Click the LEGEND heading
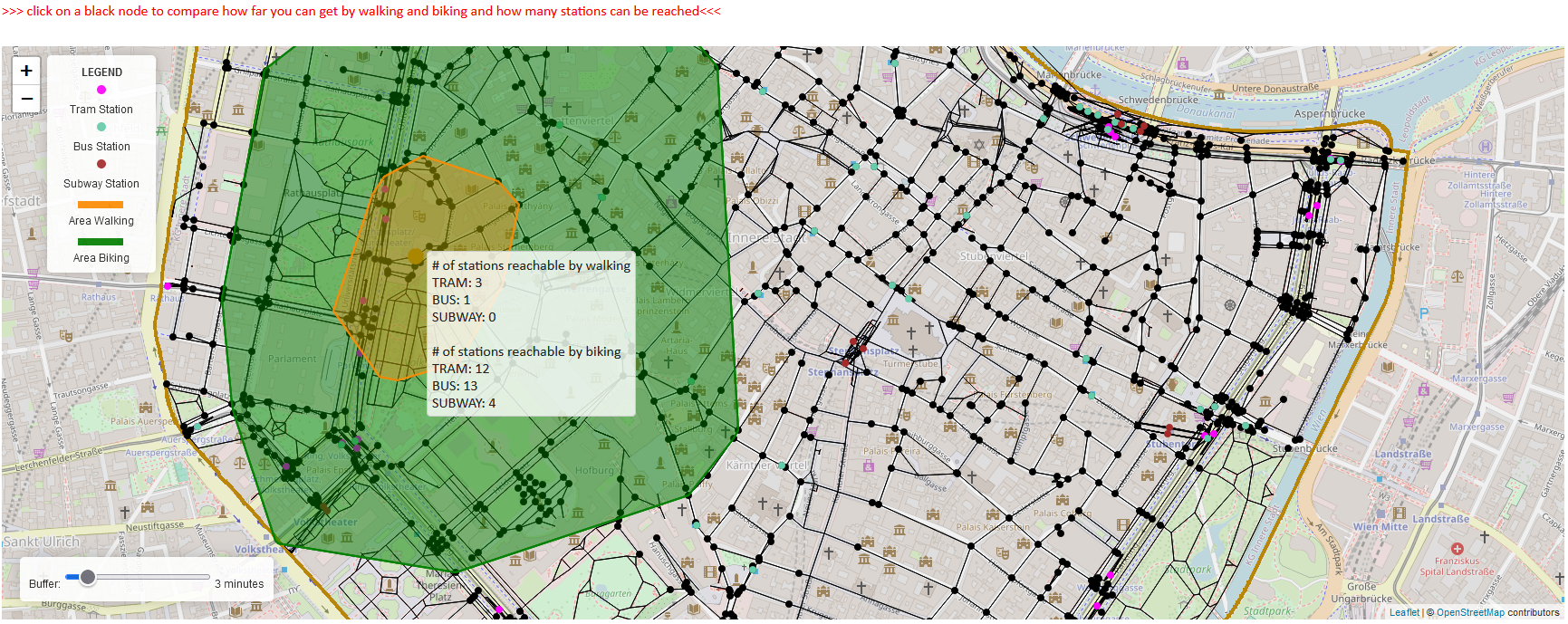 (x=101, y=72)
